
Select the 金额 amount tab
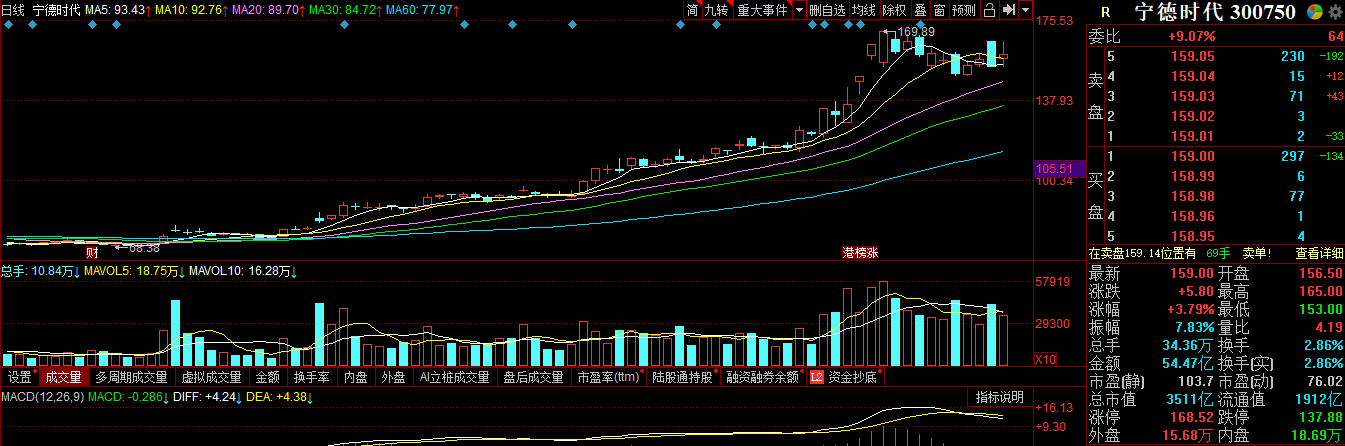(x=268, y=377)
